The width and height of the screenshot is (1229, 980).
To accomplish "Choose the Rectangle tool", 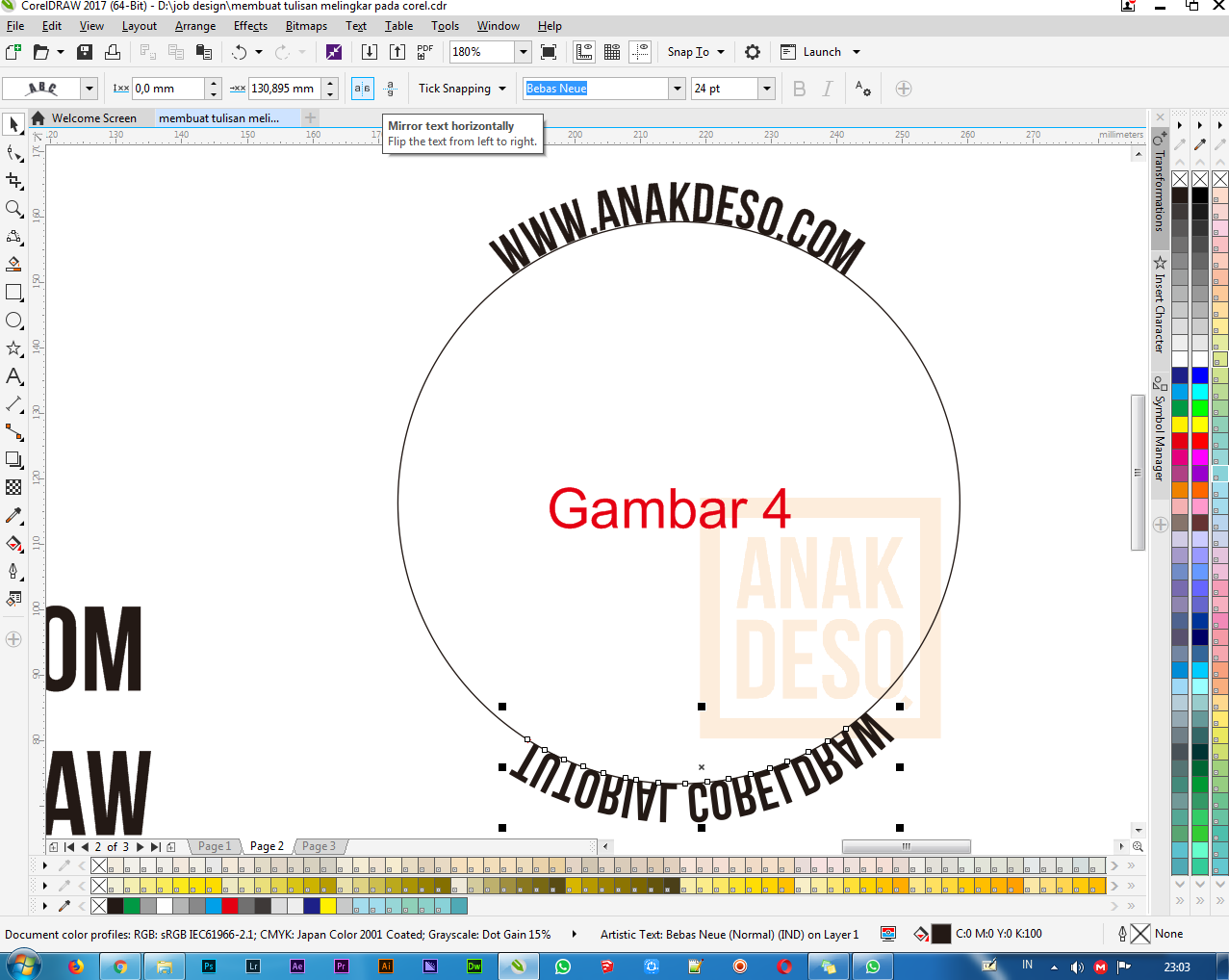I will click(13, 292).
